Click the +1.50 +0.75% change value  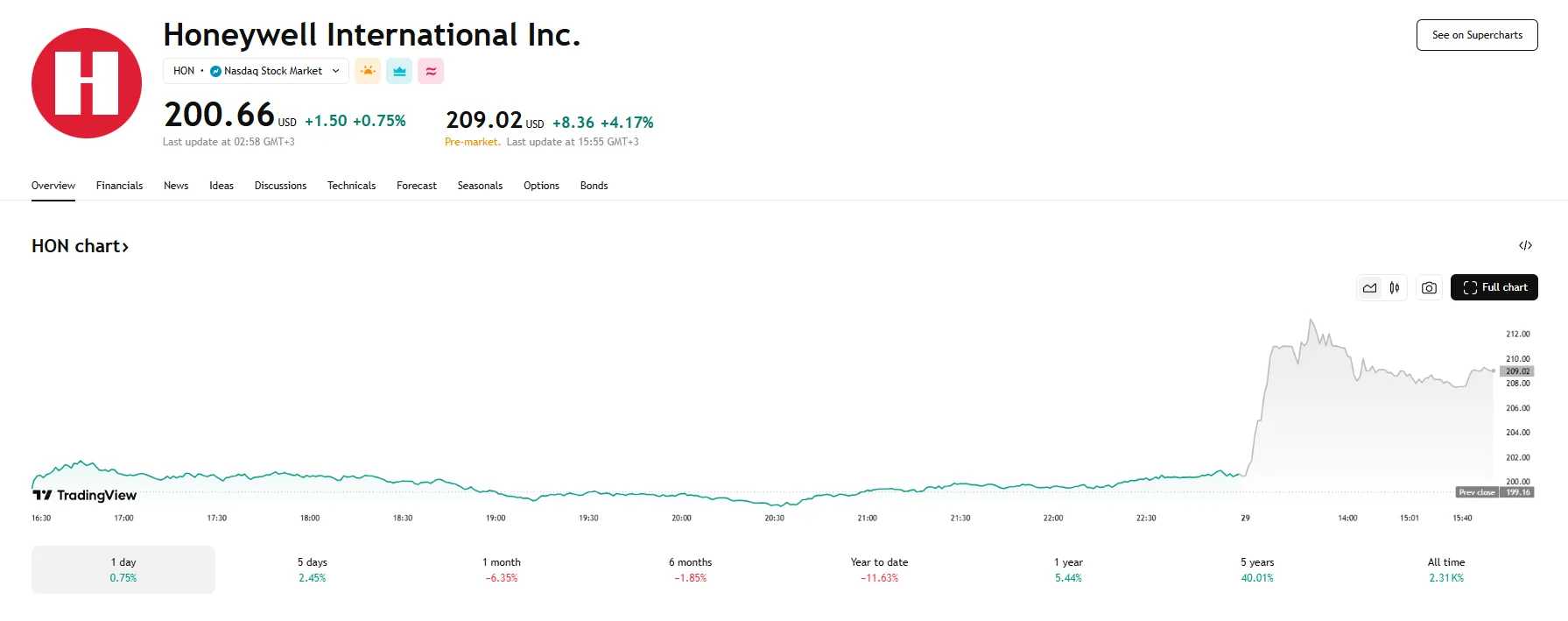click(355, 121)
